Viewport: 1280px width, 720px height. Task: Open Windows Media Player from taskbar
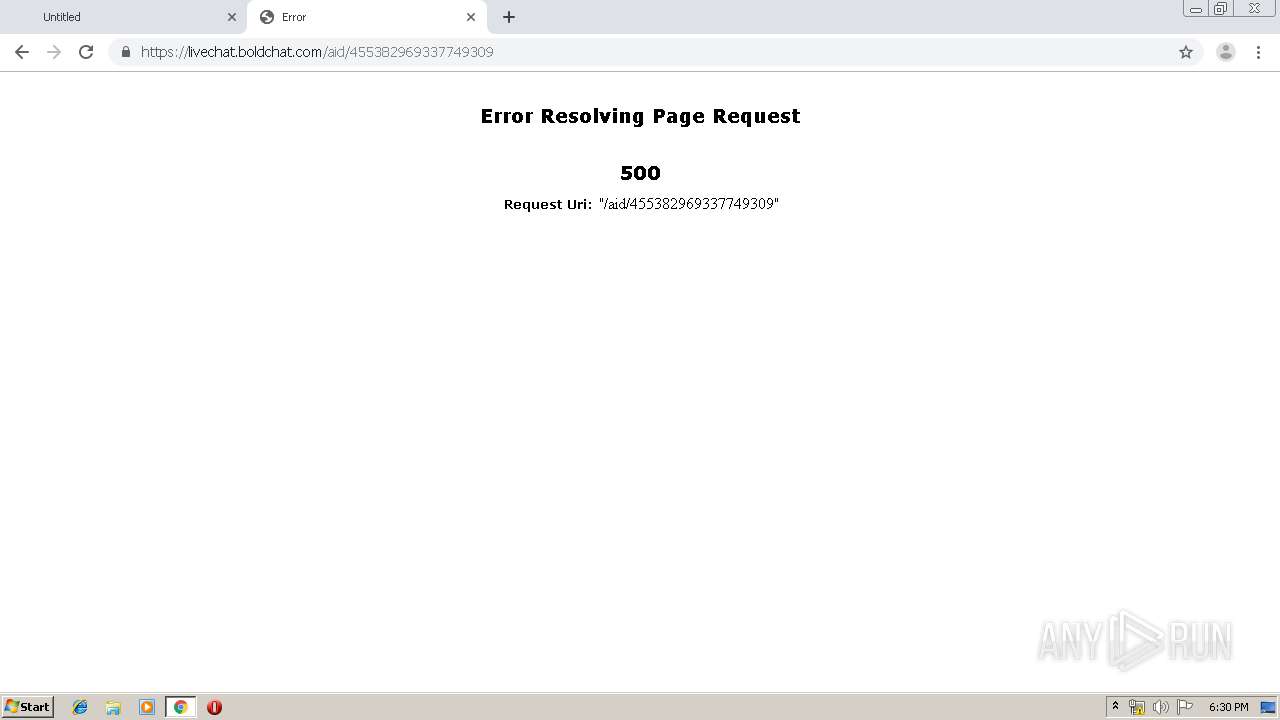[x=147, y=707]
